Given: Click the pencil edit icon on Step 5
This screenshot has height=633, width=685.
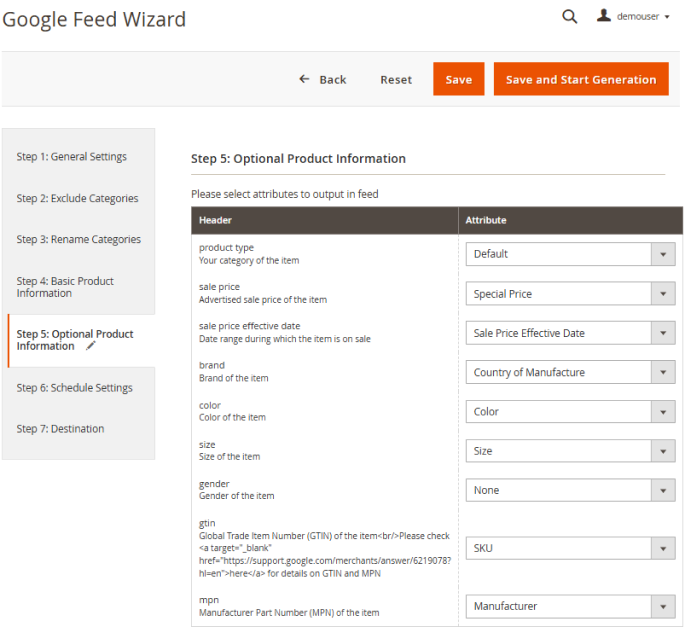Looking at the screenshot, I should tap(90, 346).
